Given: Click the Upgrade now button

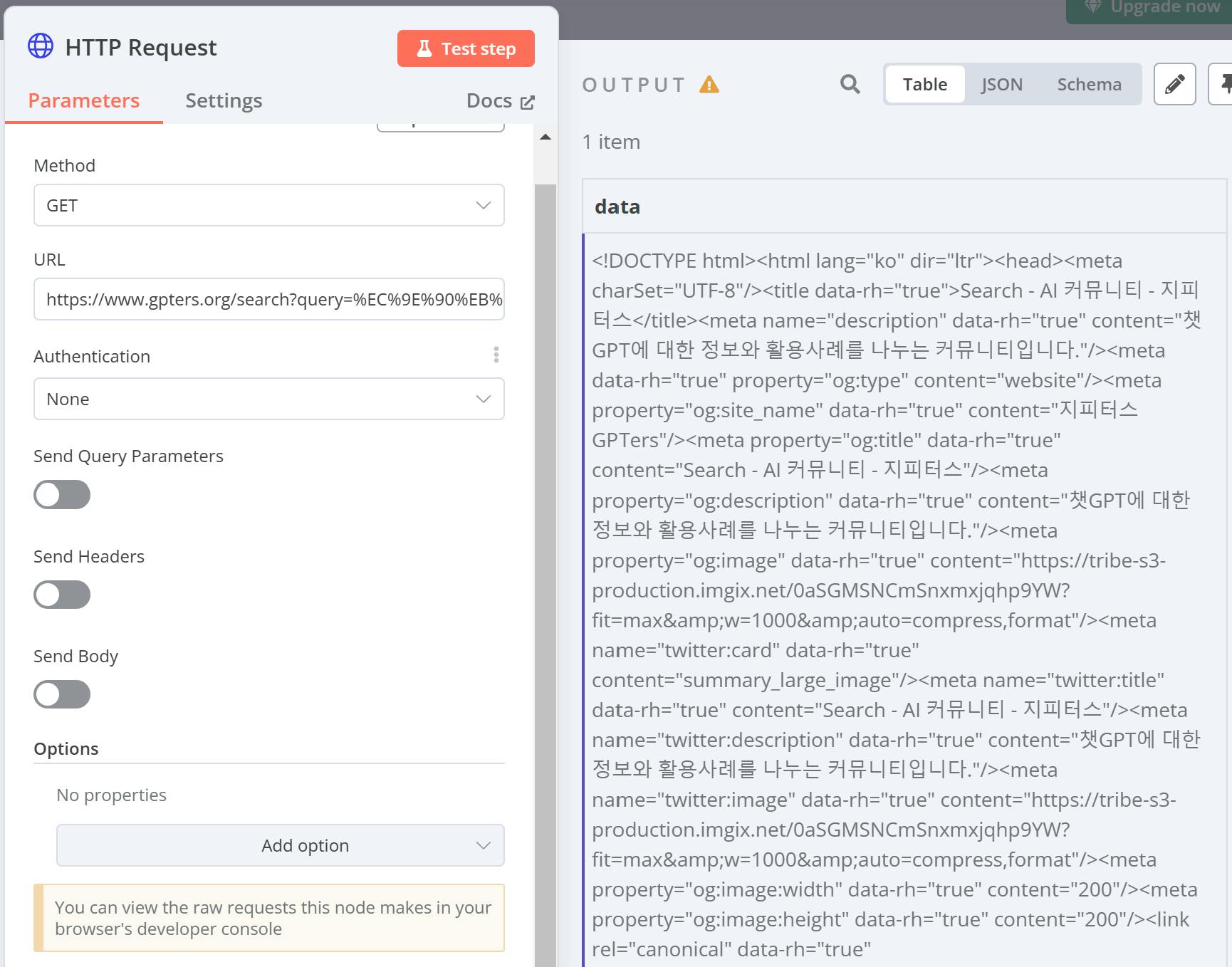Looking at the screenshot, I should tap(1149, 10).
